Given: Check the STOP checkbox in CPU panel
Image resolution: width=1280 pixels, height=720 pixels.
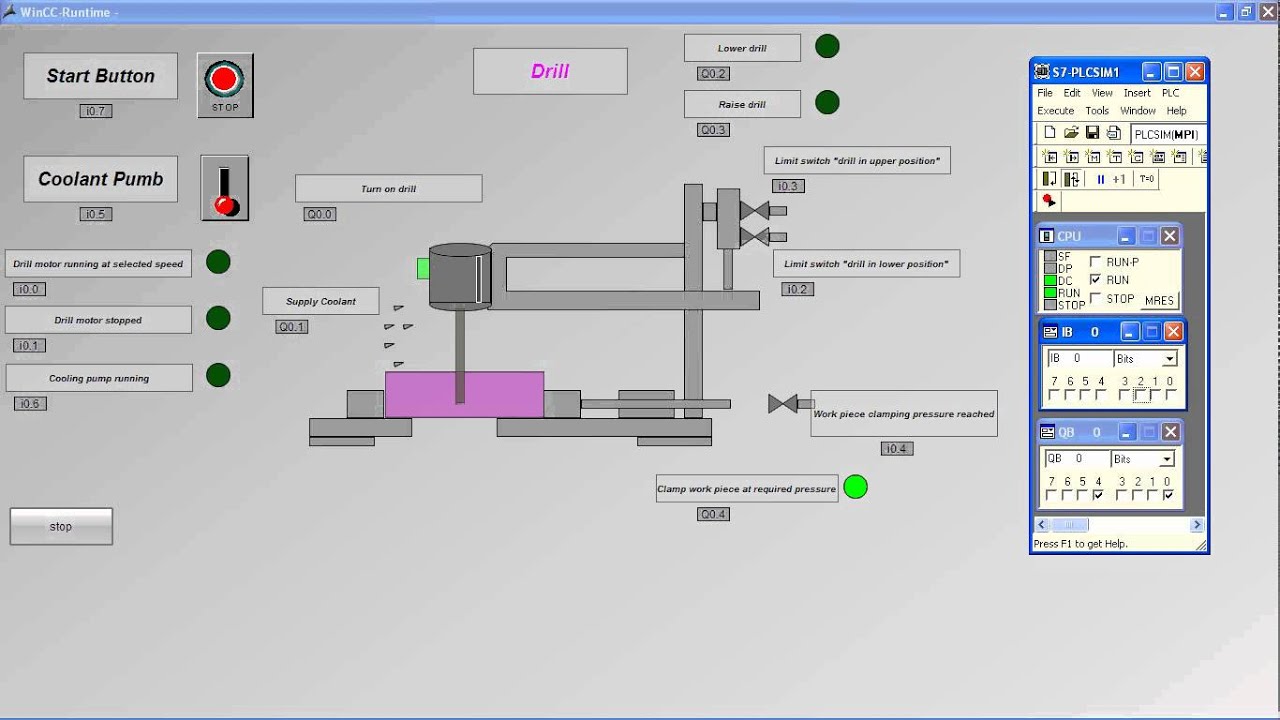Looking at the screenshot, I should coord(1095,298).
